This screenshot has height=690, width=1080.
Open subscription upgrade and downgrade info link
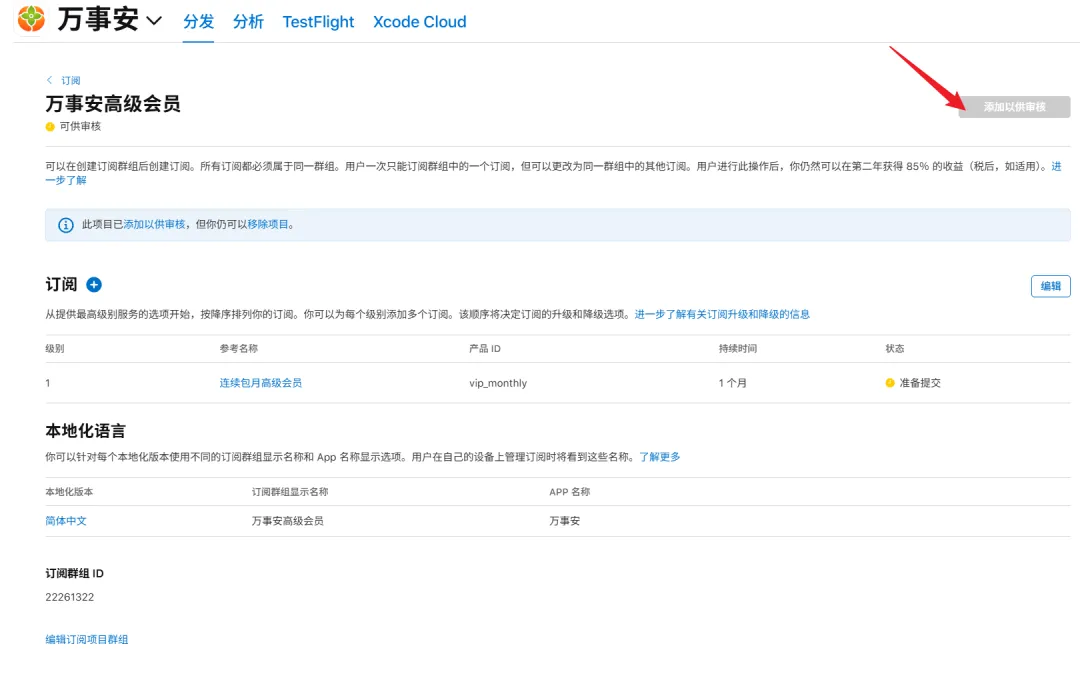[722, 314]
